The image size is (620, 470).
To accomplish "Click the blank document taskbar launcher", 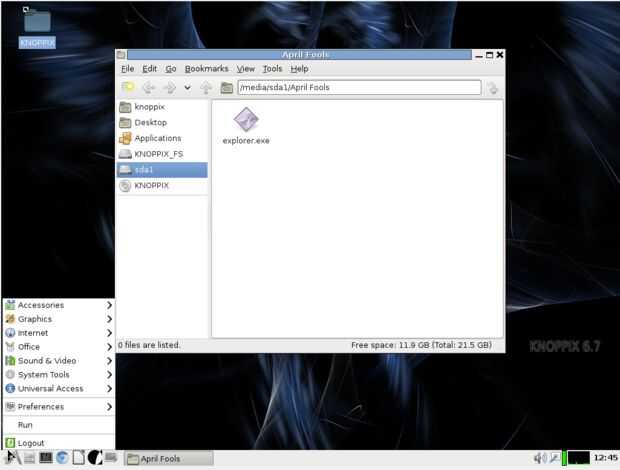I will pos(78,458).
